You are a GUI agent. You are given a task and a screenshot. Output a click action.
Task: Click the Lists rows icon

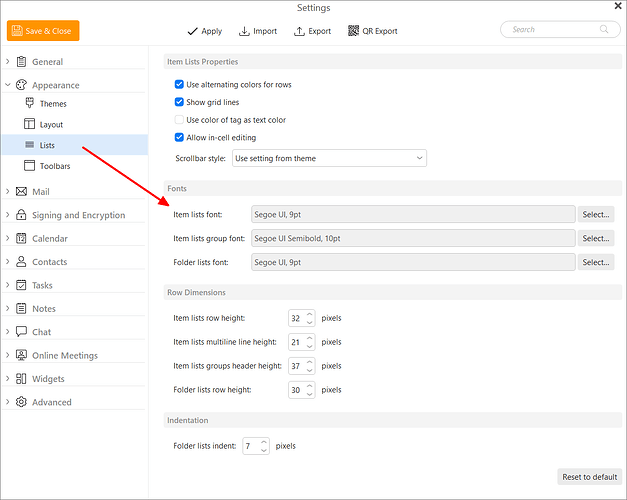click(30, 144)
